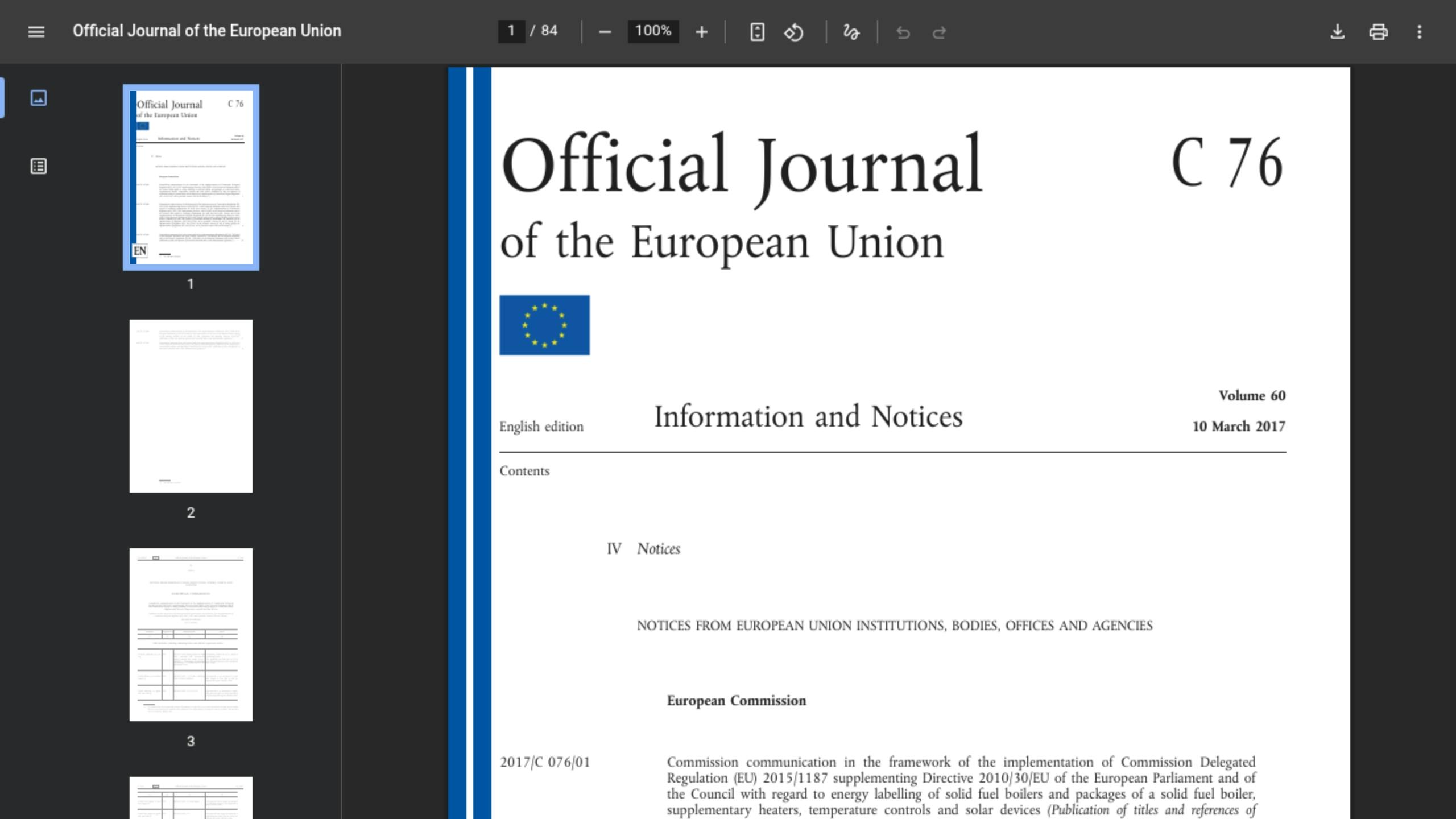Click the fit to page icon
The width and height of the screenshot is (1456, 819).
757,32
